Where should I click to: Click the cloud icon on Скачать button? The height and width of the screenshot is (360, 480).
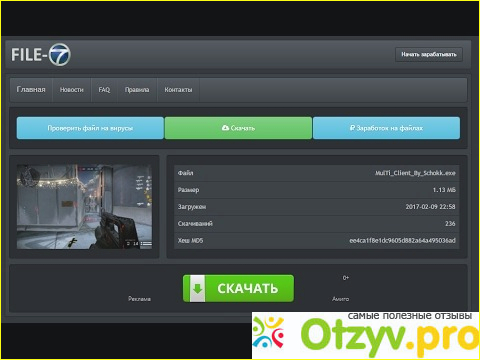[226, 128]
